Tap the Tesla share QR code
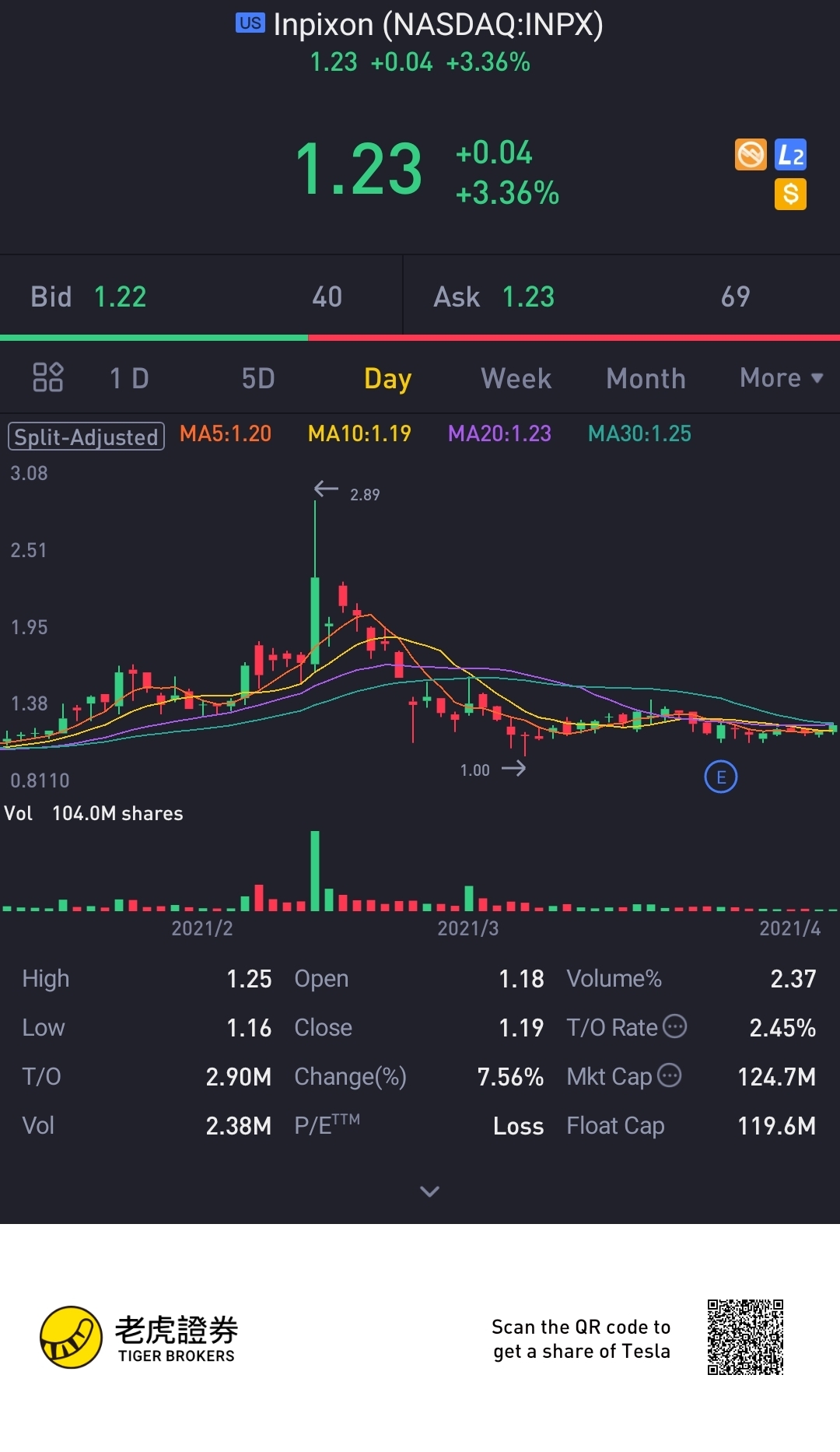The width and height of the screenshot is (840, 1452). pyautogui.click(x=745, y=1337)
